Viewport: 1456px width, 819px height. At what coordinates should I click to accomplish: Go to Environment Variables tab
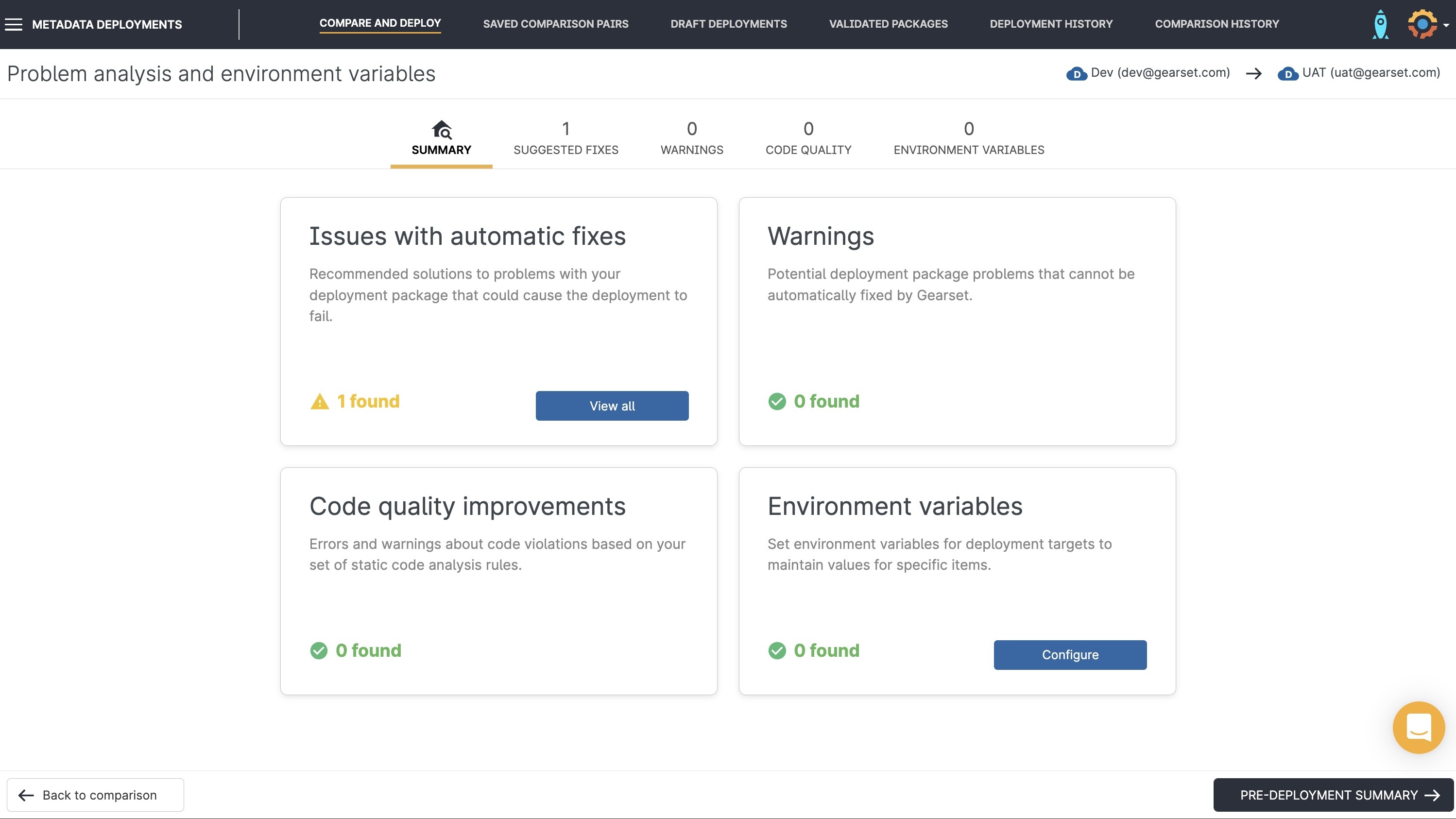969,138
